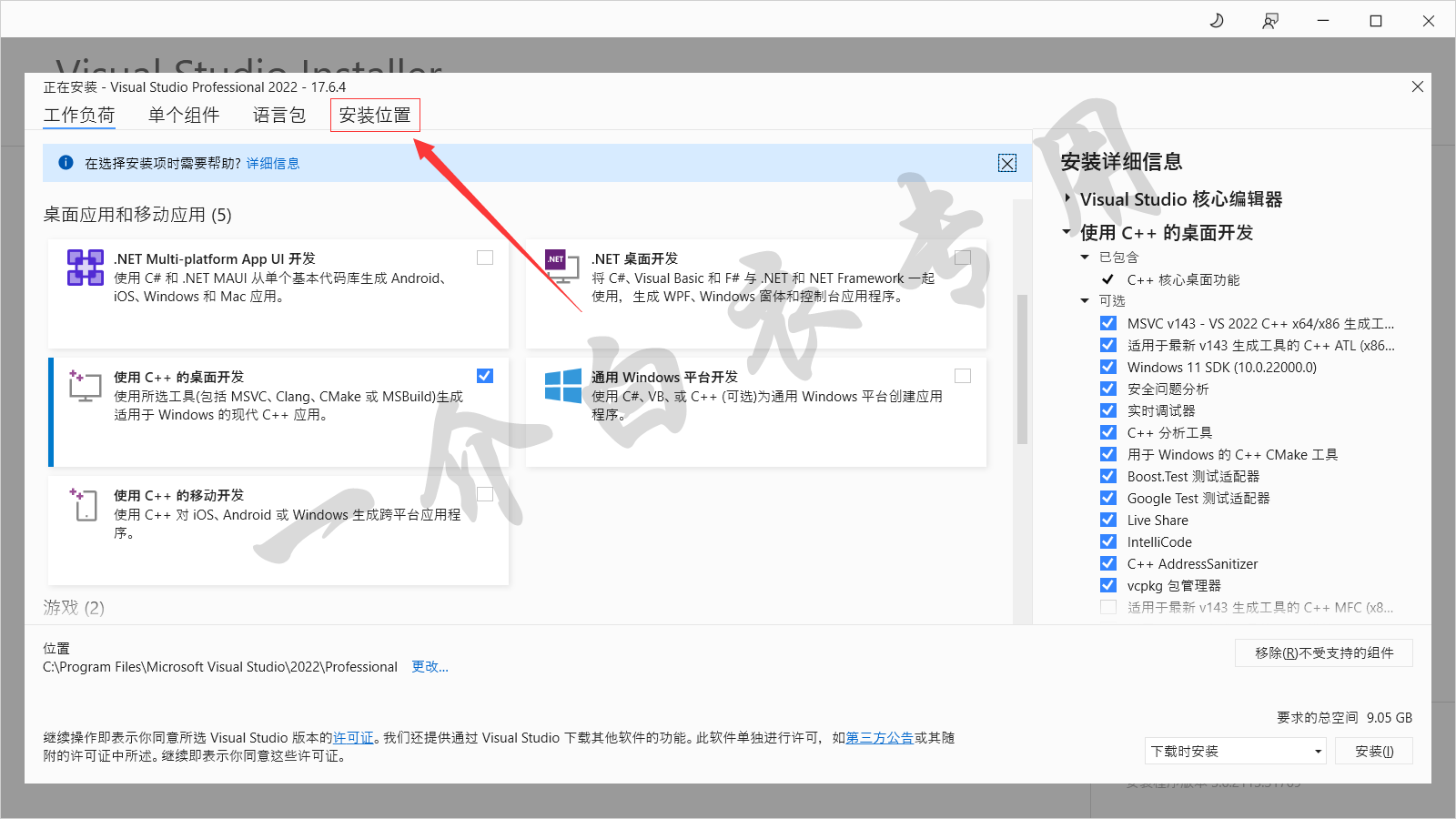Enable .NET 桌面开发 workload checkbox
This screenshot has width=1456, height=819.
point(963,258)
